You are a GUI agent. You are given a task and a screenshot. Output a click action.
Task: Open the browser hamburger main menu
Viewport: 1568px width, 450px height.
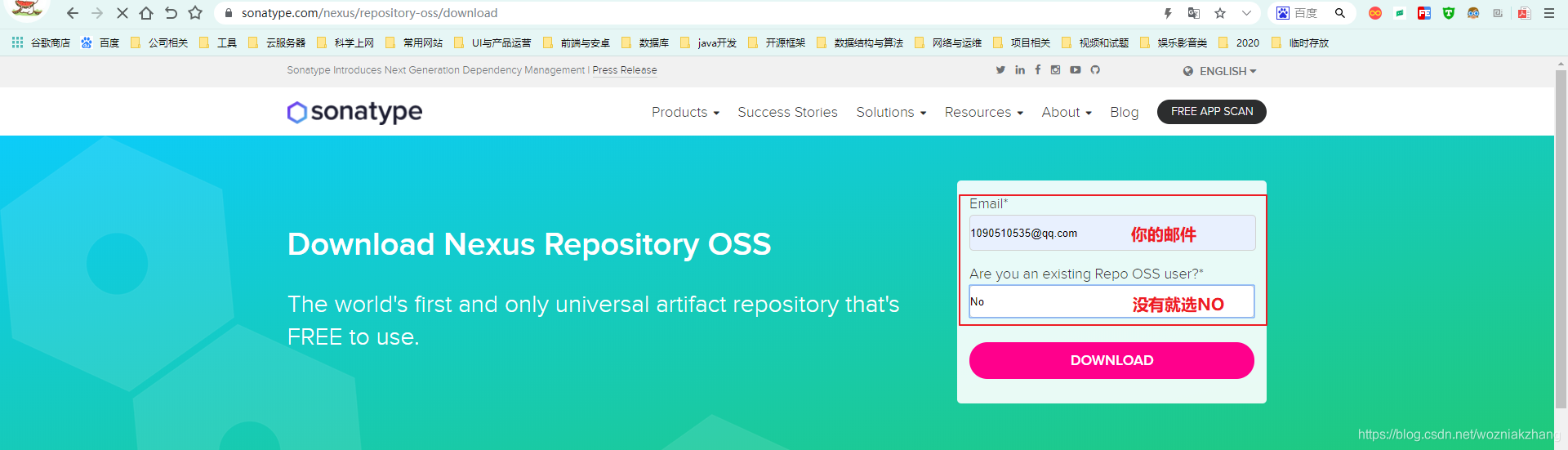coord(1549,13)
